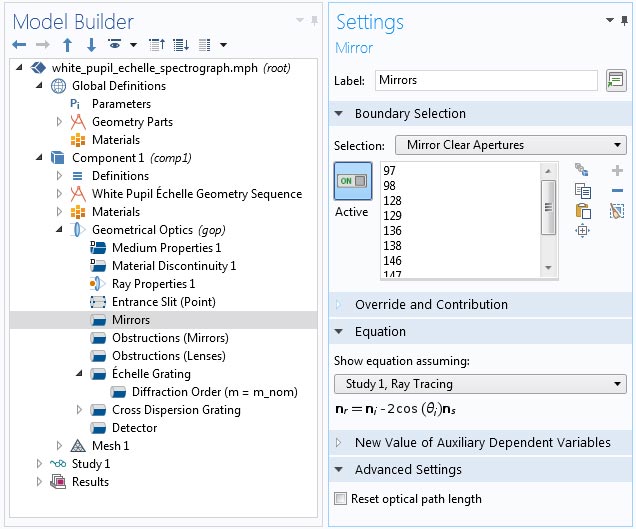Toggle the Active selection ON switch

[352, 181]
